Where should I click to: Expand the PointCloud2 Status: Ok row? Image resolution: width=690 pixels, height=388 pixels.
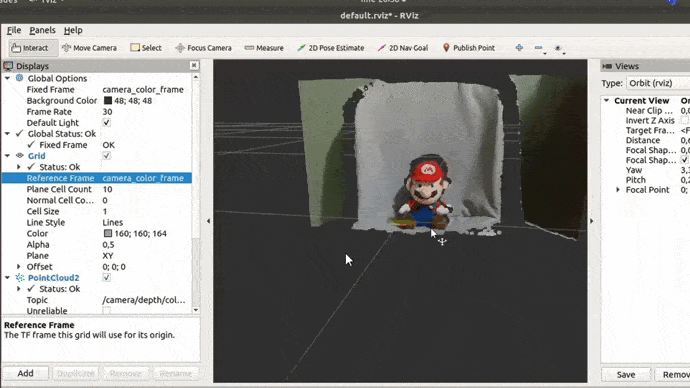18,289
